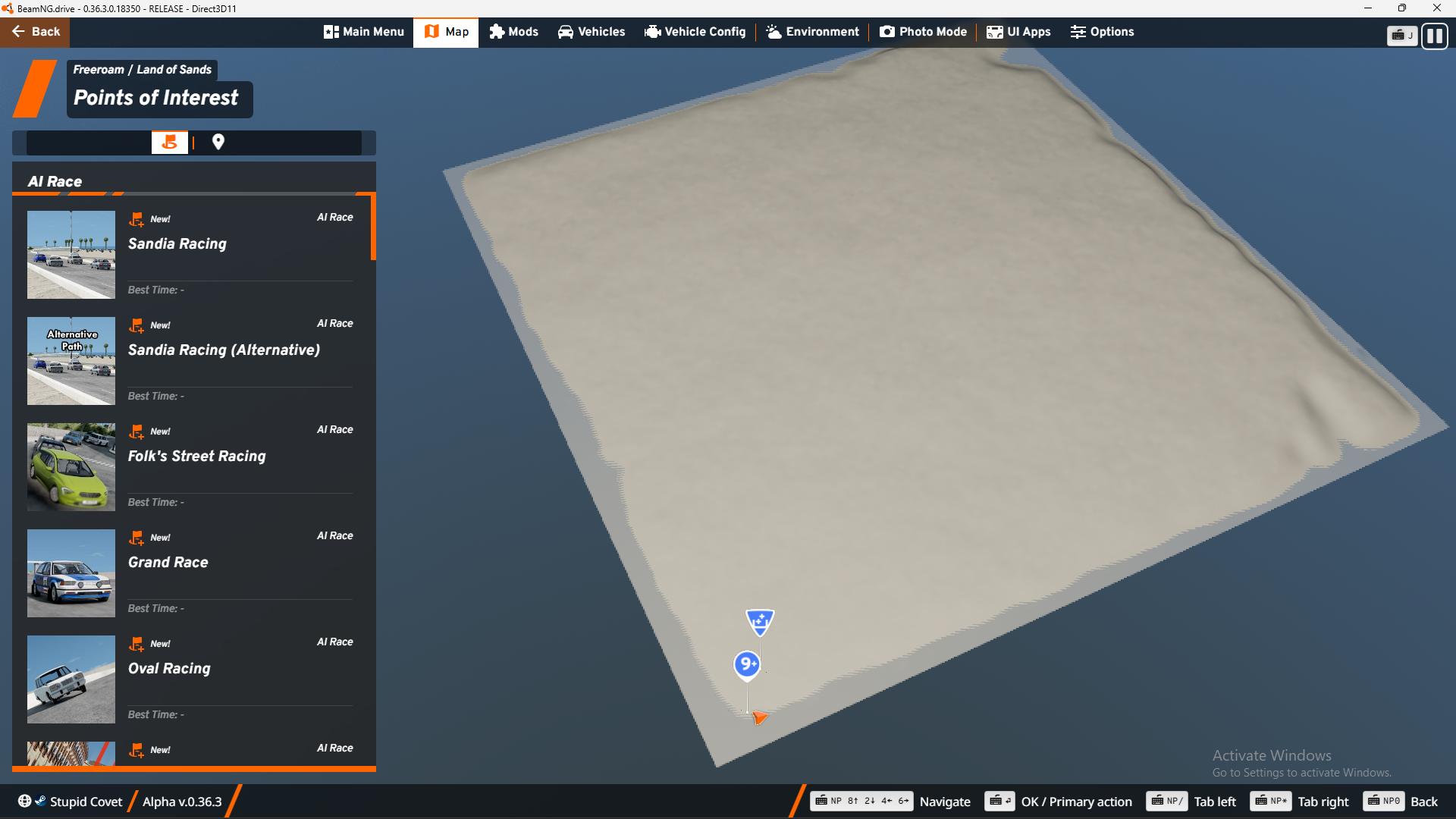
Task: Click the orange player arrow on map
Action: (x=759, y=717)
